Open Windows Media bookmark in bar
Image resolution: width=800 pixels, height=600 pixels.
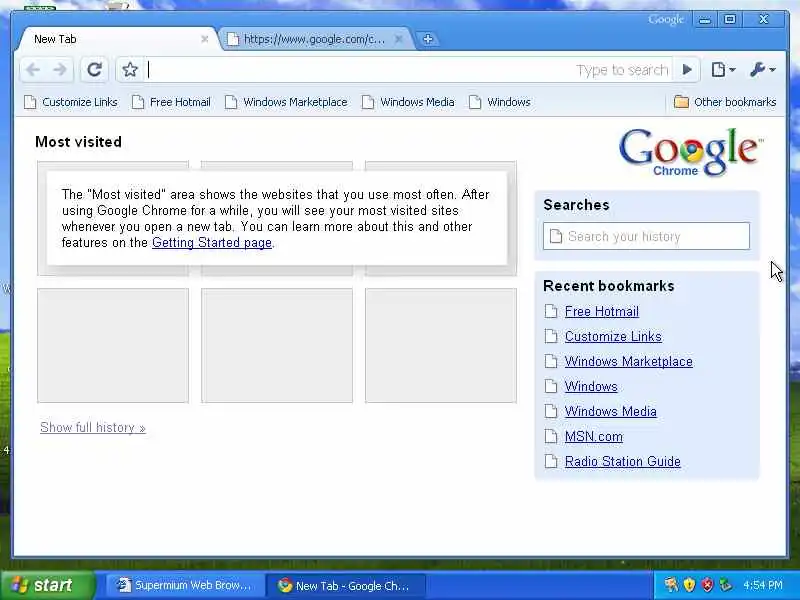click(408, 102)
